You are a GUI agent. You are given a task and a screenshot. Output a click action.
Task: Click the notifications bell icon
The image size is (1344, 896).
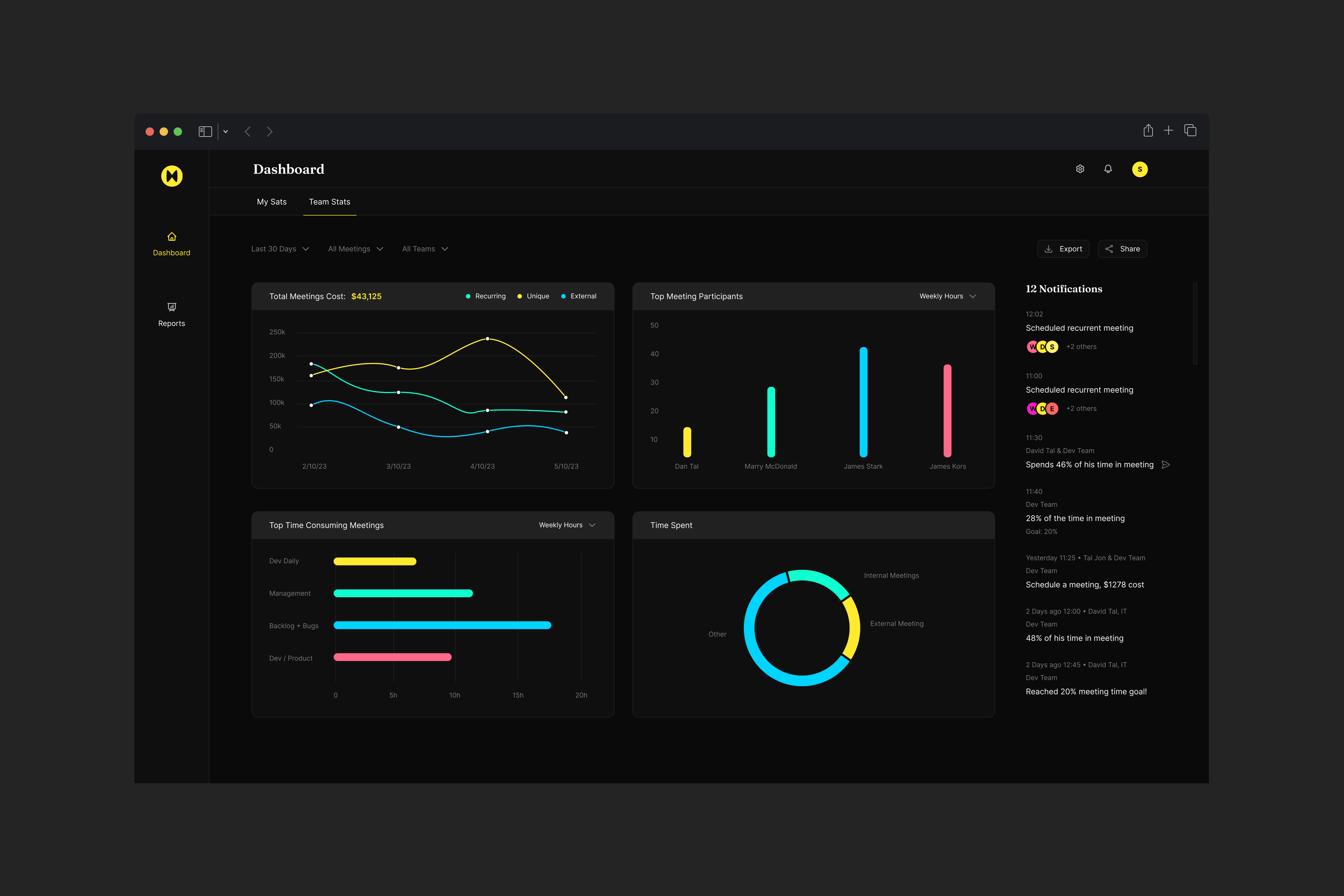[1108, 169]
